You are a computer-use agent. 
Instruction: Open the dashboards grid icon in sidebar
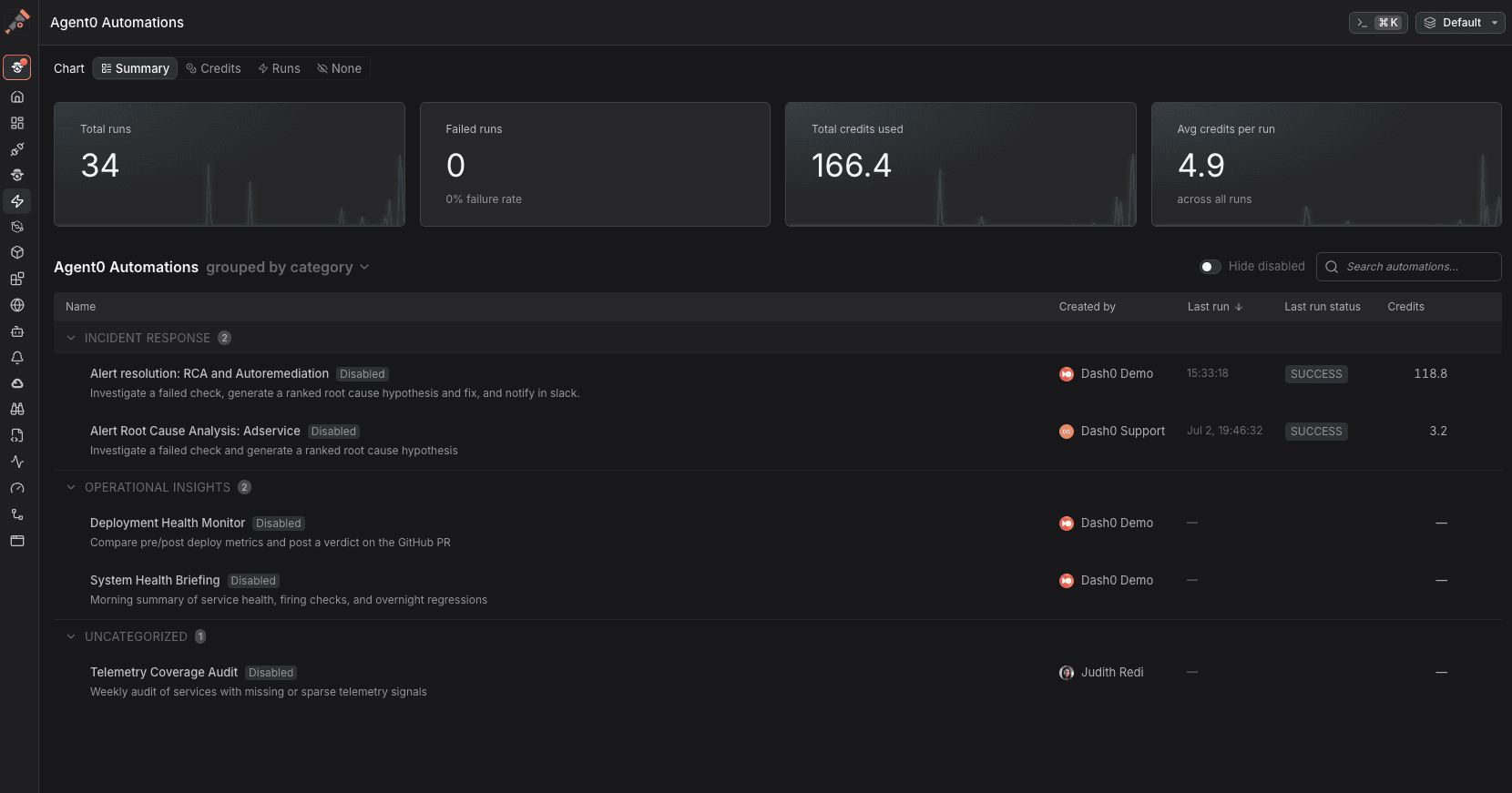coord(17,123)
